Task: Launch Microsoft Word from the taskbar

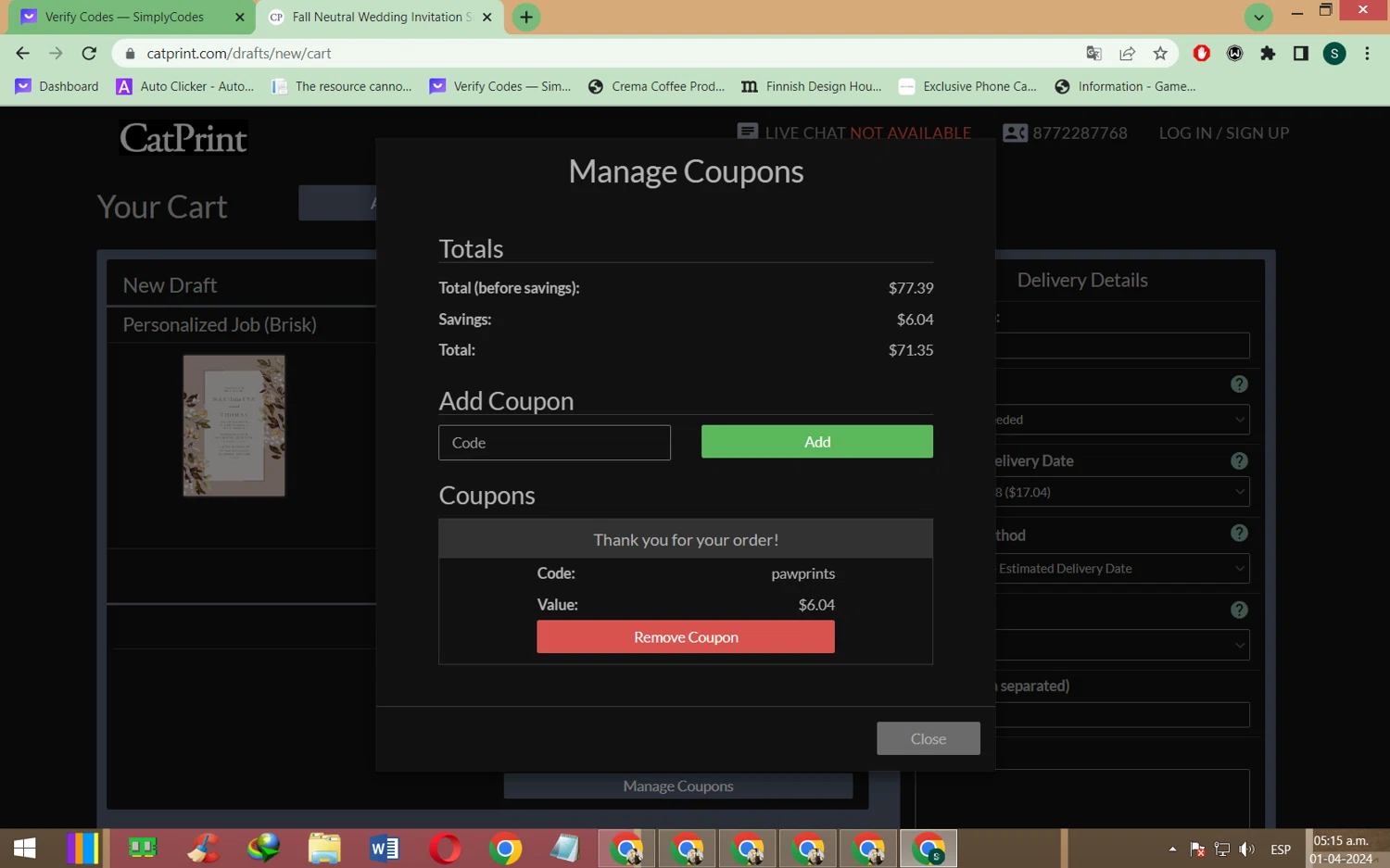Action: point(385,848)
